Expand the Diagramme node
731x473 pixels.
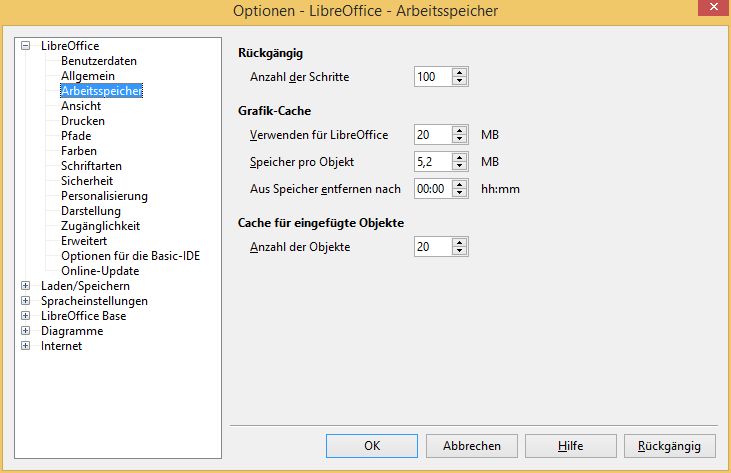26,330
